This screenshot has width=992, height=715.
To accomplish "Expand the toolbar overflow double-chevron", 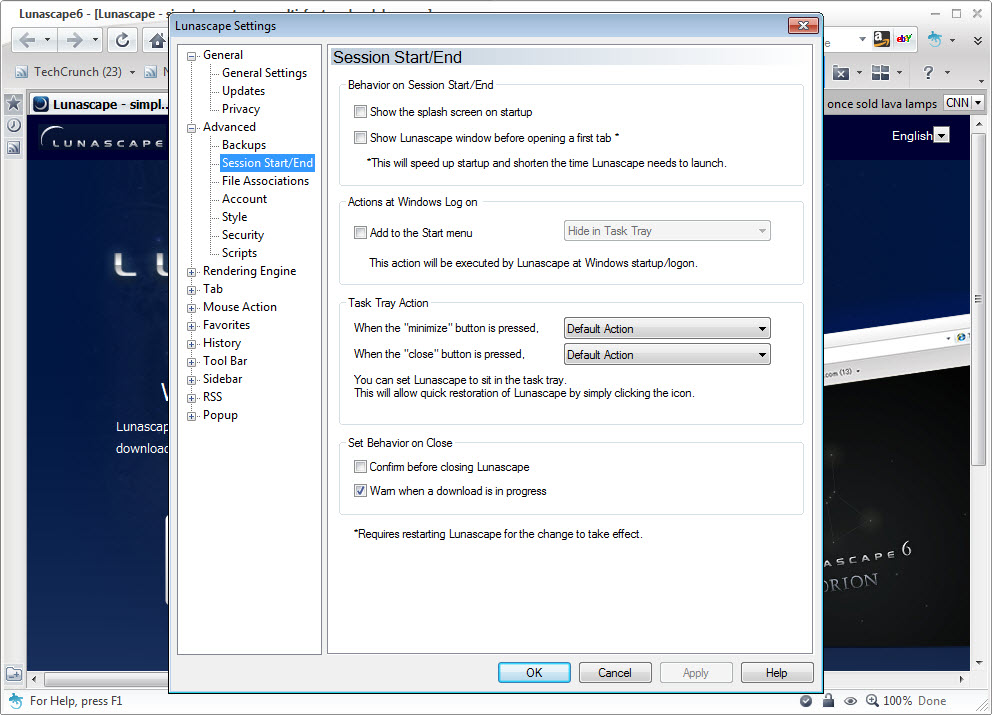I will (977, 40).
